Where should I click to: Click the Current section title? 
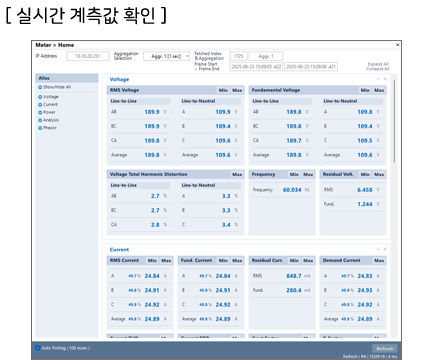coord(119,250)
